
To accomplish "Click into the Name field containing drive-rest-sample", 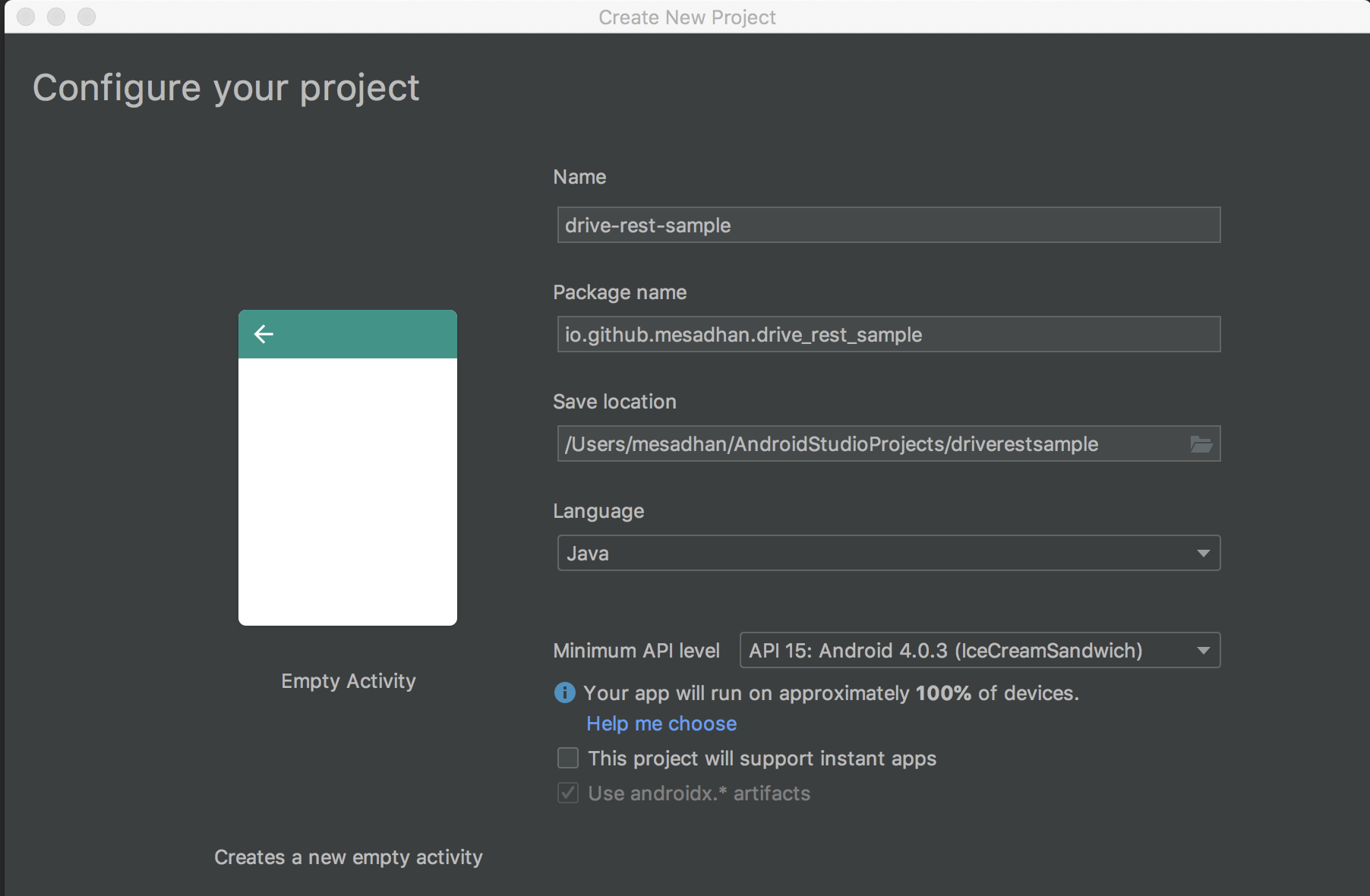I will pyautogui.click(x=889, y=225).
